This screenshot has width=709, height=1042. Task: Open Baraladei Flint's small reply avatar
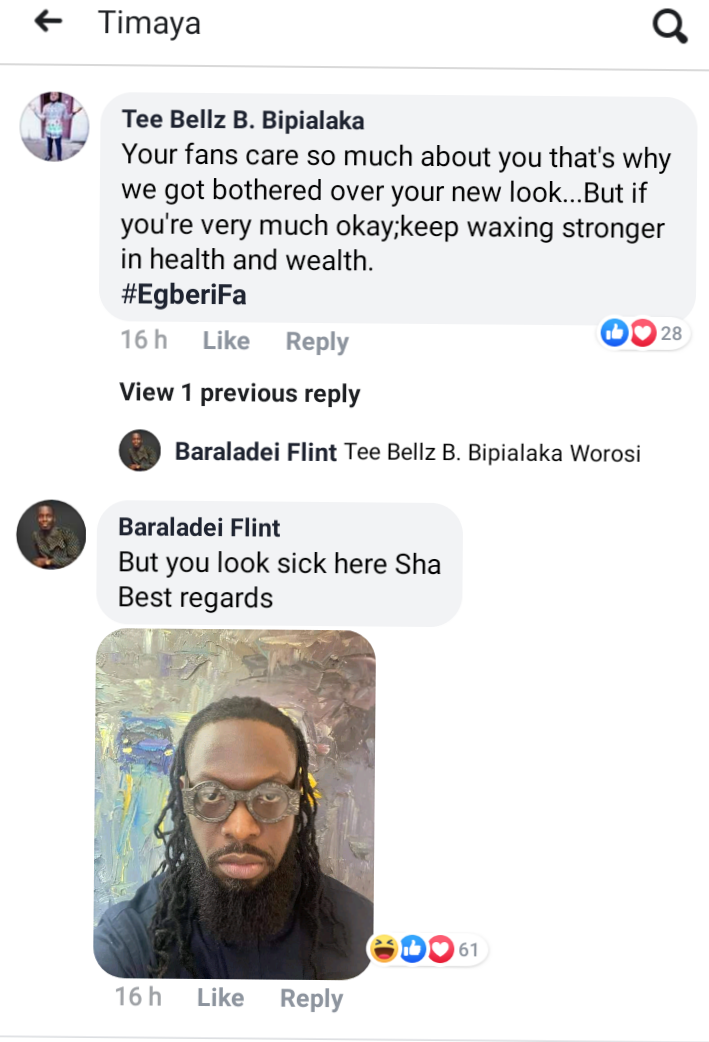[140, 451]
